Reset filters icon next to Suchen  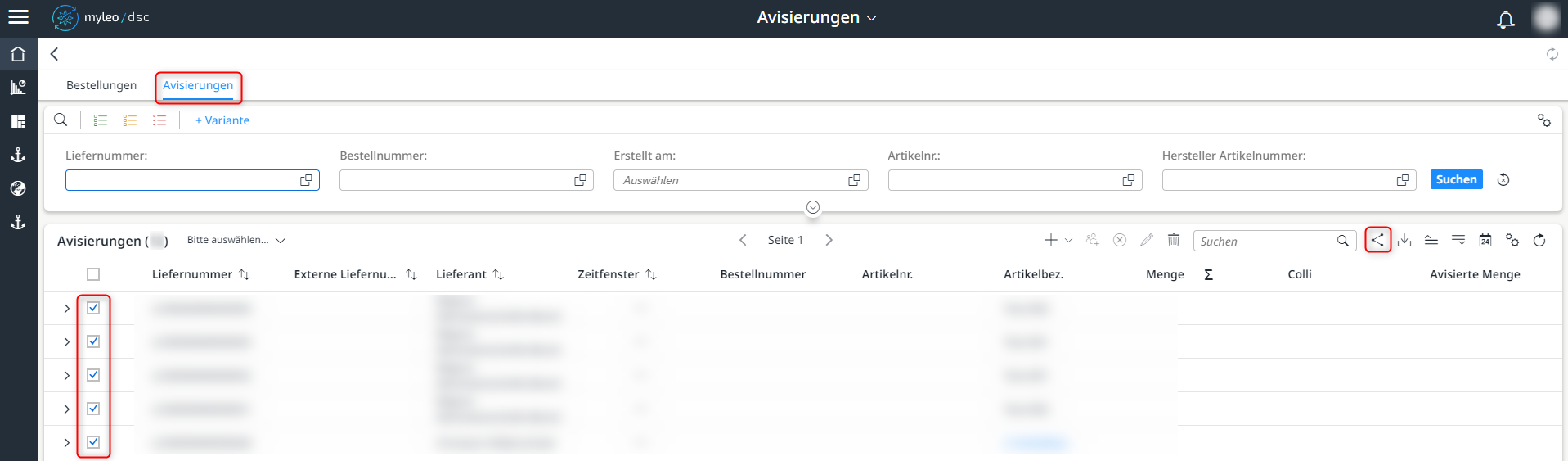pyautogui.click(x=1503, y=180)
